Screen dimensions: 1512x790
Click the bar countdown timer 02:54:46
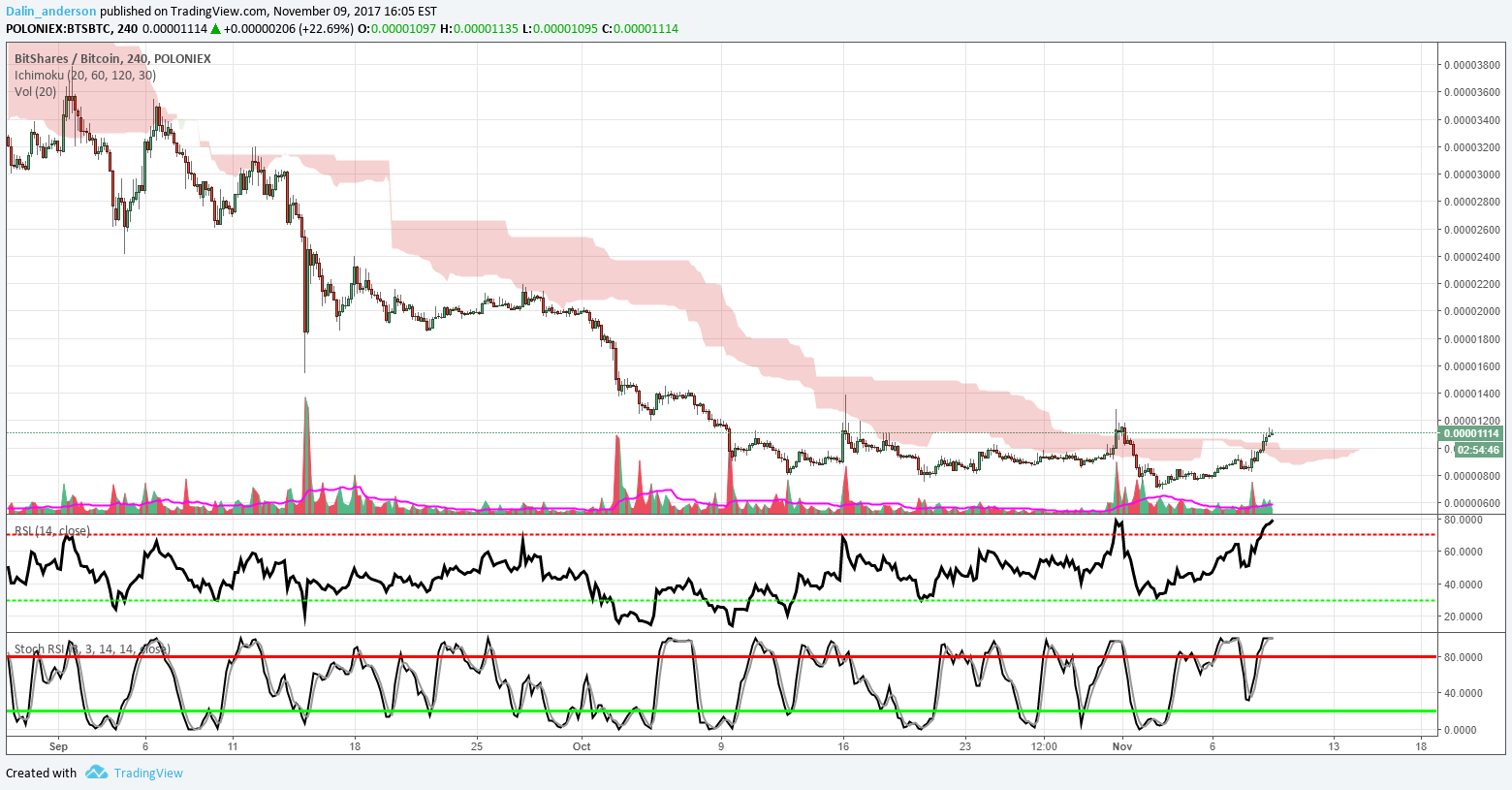1478,450
